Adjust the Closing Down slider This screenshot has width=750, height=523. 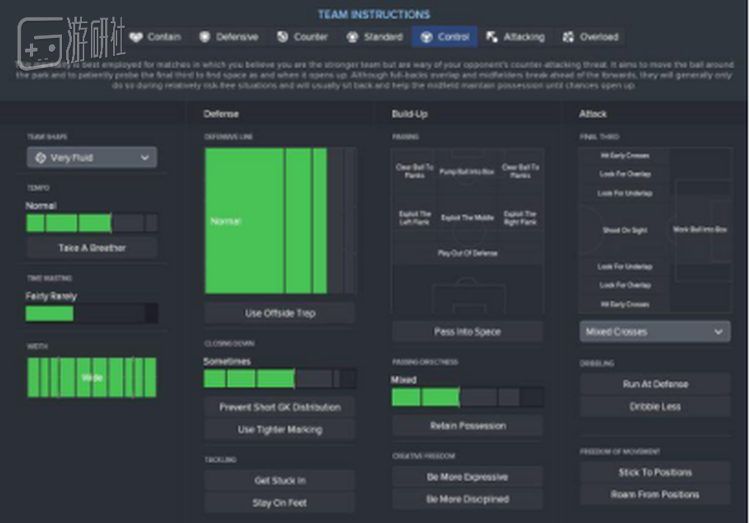(x=279, y=379)
